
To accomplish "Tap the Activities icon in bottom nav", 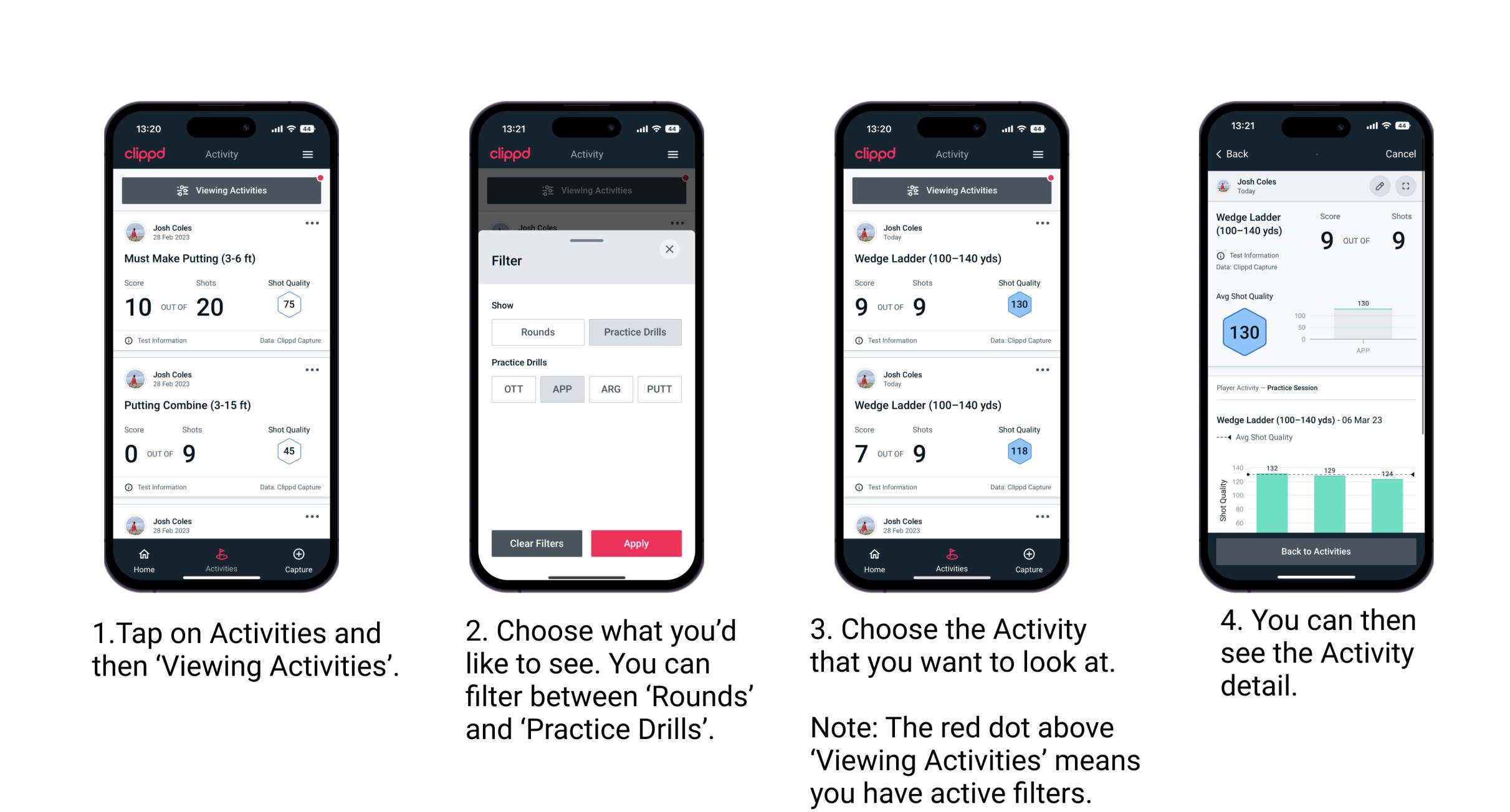I will 222,557.
